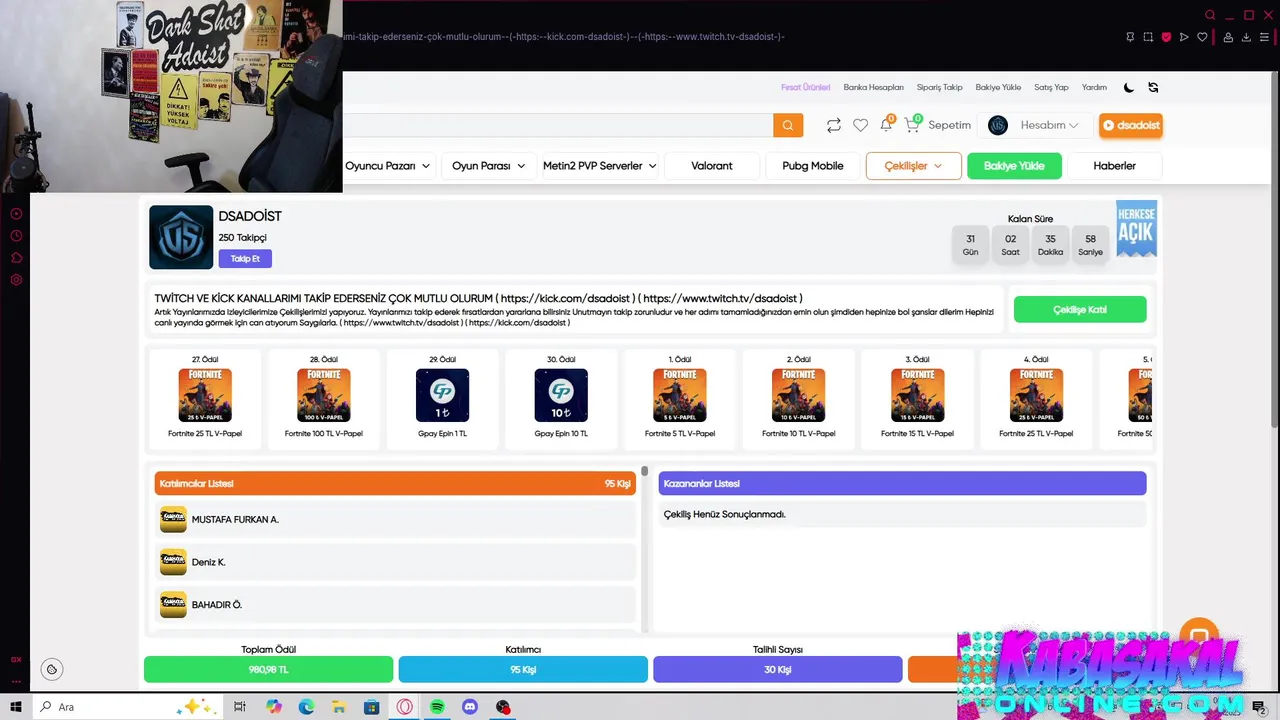Expand the Metin2 PVP Serverler dropdown
The image size is (1280, 720).
pos(600,166)
